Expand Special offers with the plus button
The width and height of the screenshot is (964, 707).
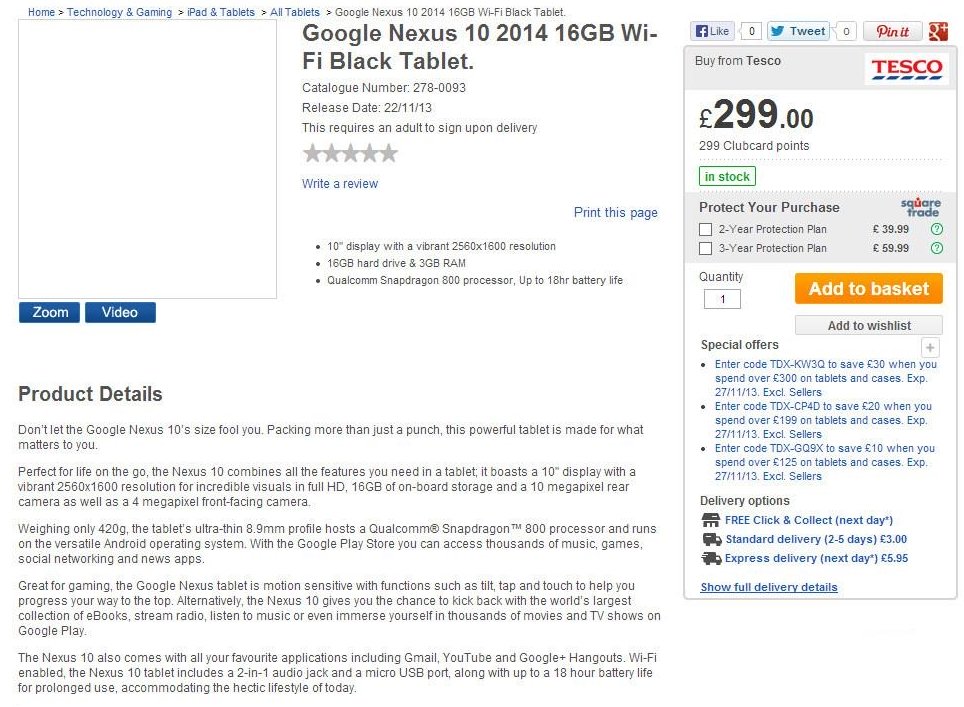pyautogui.click(x=931, y=347)
